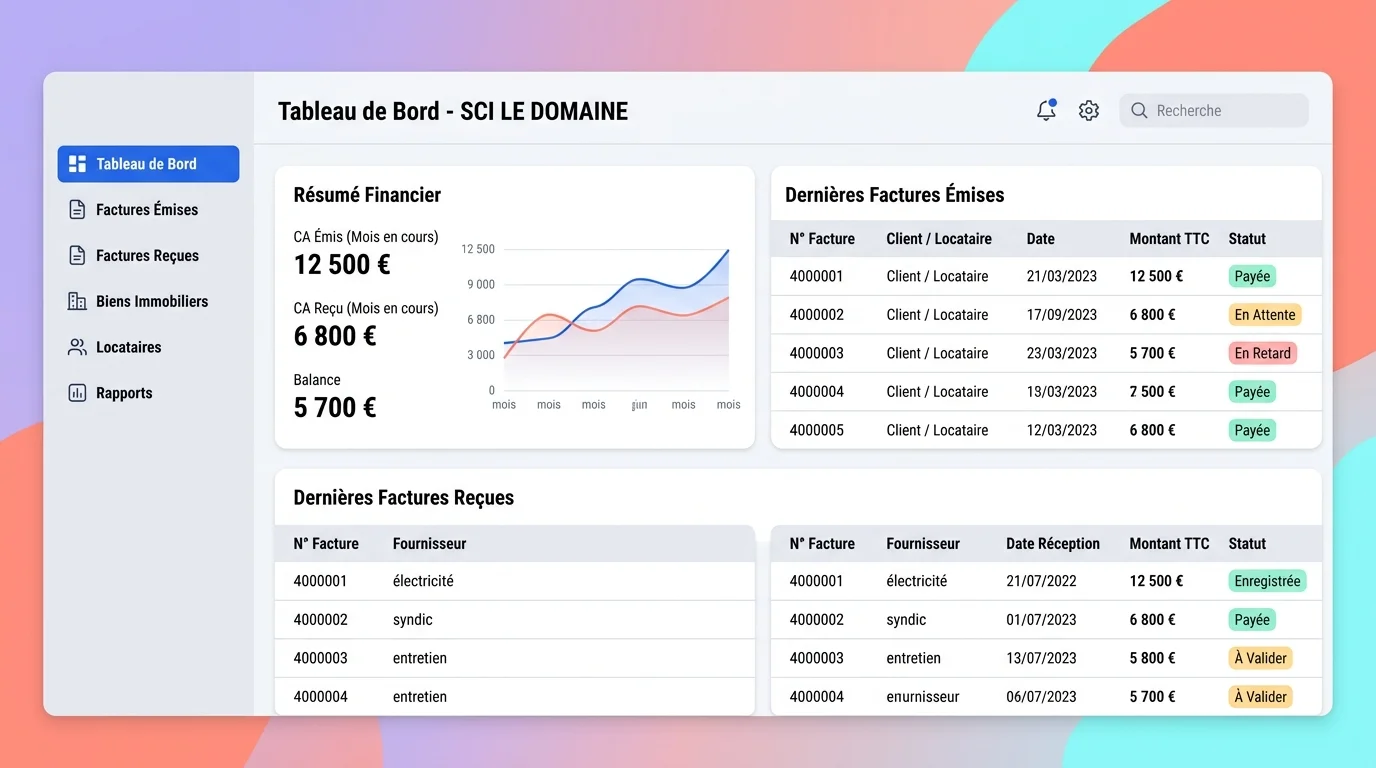Viewport: 1376px width, 768px height.
Task: Click the En Attente status badge
Action: click(1264, 315)
